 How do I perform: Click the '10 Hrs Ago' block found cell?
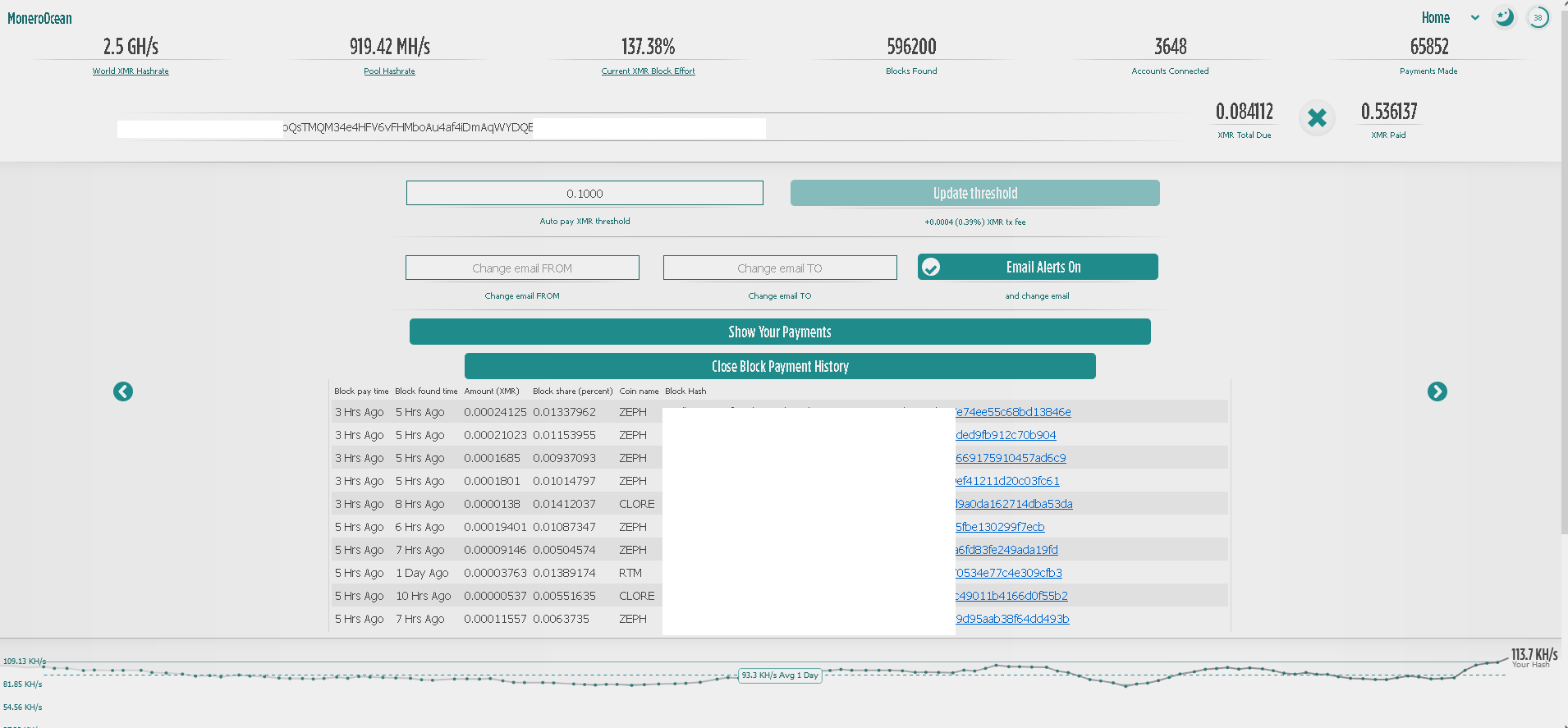point(424,596)
